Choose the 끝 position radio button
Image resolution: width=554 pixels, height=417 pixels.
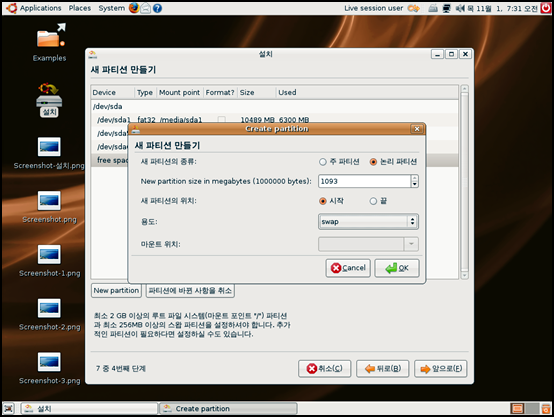(373, 201)
